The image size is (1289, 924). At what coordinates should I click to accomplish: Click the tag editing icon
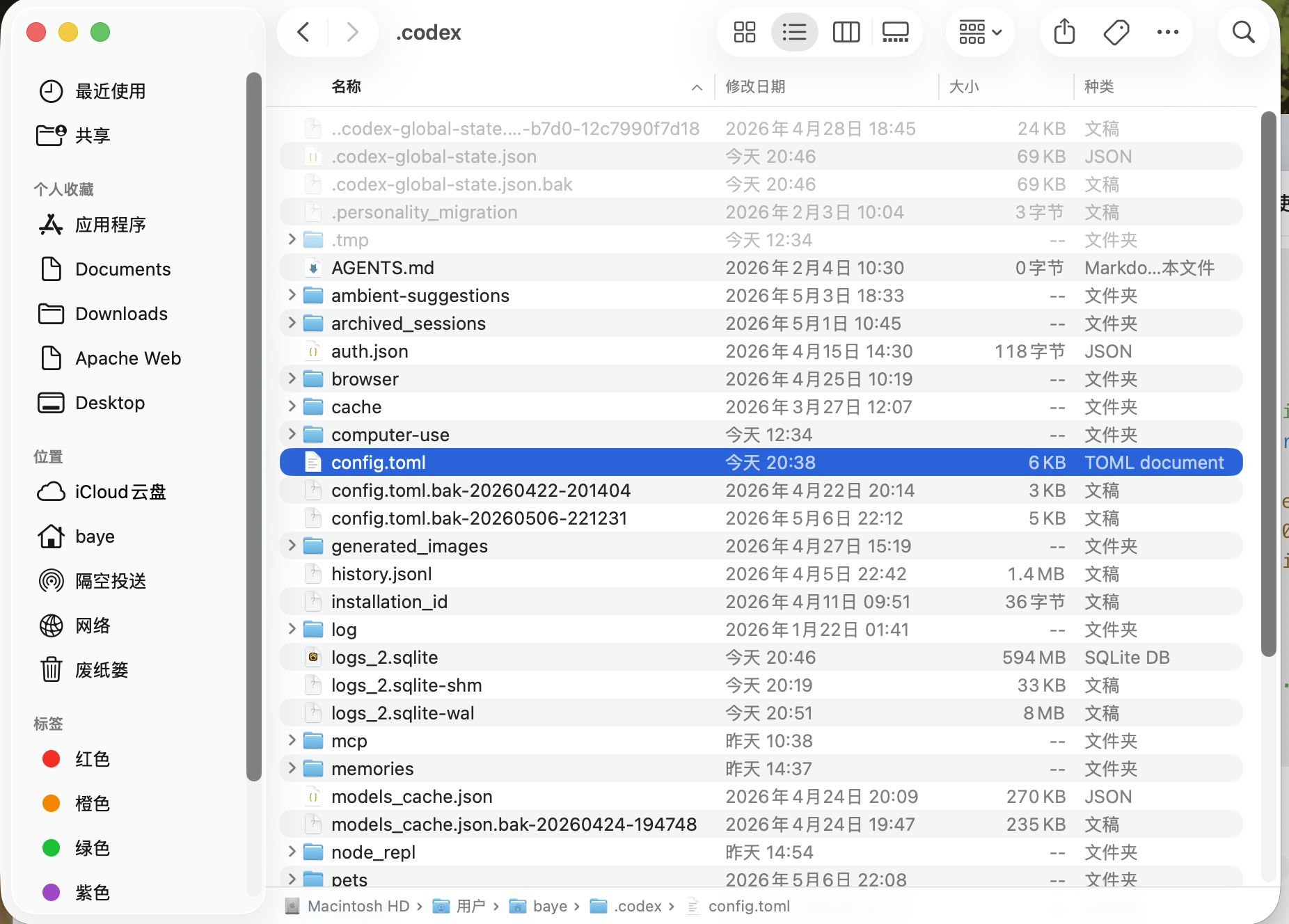tap(1116, 32)
